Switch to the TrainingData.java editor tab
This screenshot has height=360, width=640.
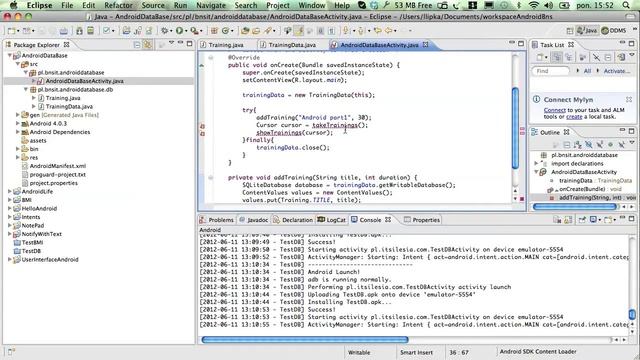coord(292,45)
